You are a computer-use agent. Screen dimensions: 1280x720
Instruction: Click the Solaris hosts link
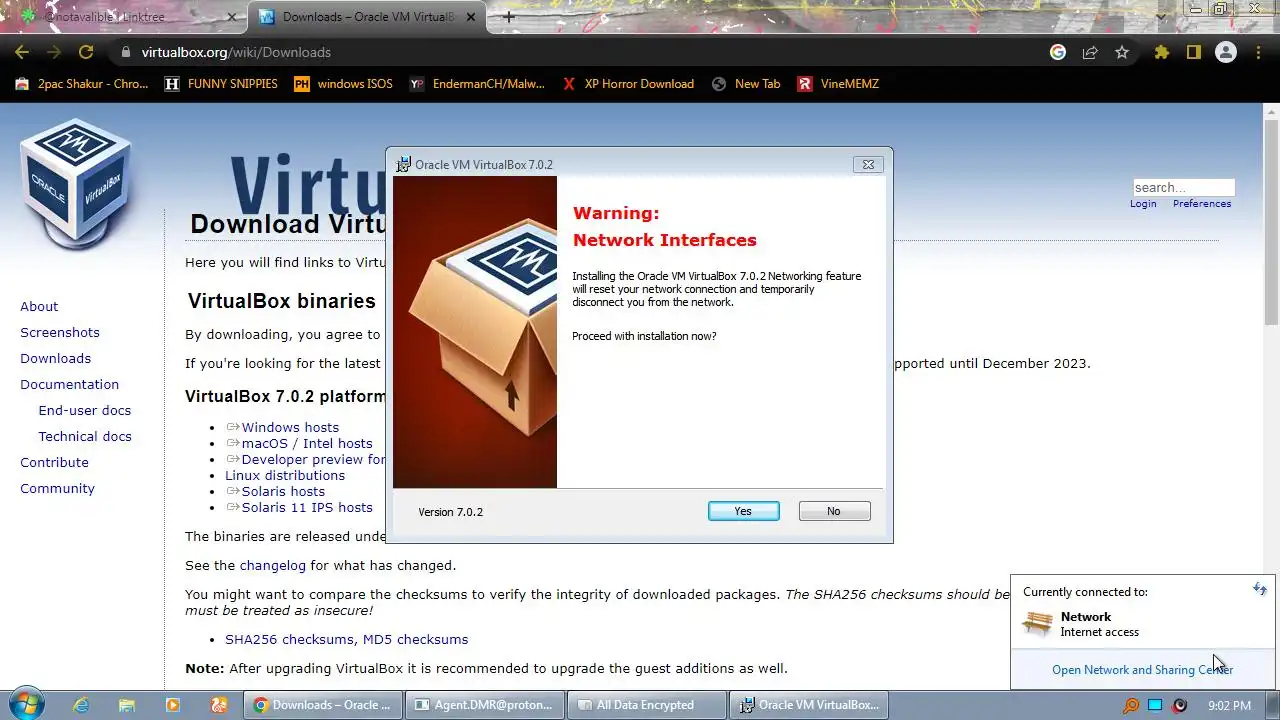283,491
